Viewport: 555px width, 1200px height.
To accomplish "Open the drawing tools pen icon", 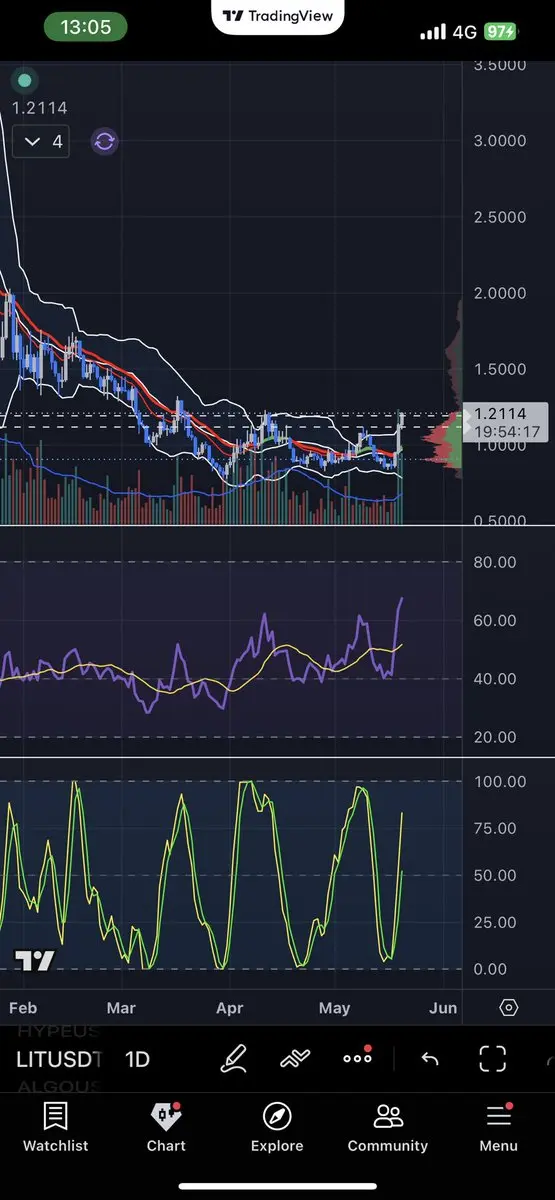I will tap(233, 1058).
